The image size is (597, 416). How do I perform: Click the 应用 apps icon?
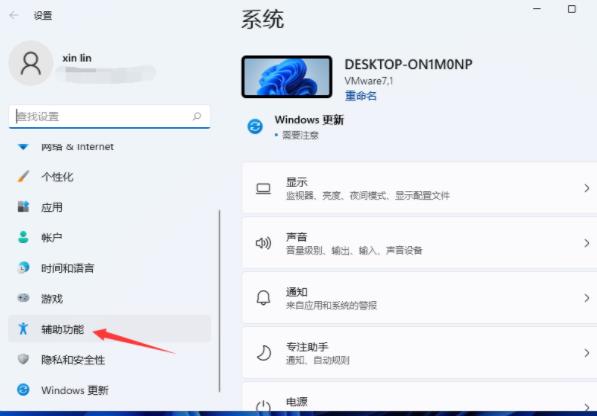click(x=23, y=207)
